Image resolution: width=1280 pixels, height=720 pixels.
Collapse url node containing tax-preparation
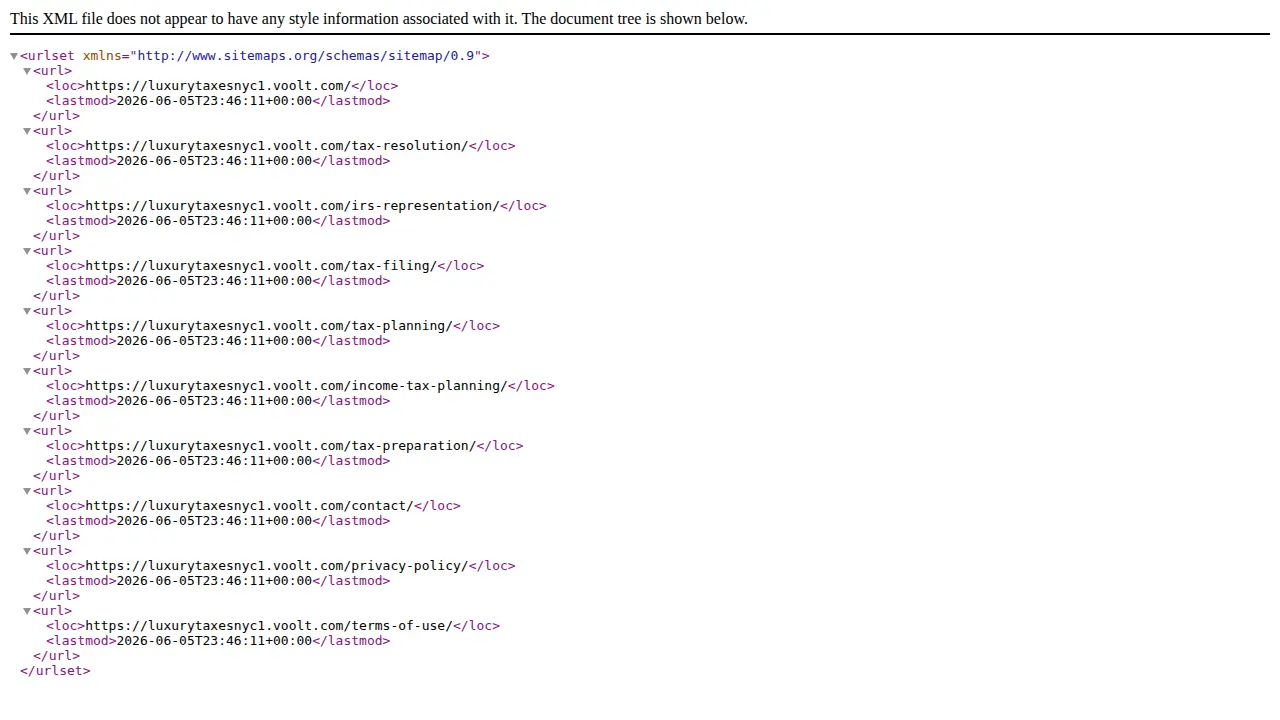click(x=27, y=431)
